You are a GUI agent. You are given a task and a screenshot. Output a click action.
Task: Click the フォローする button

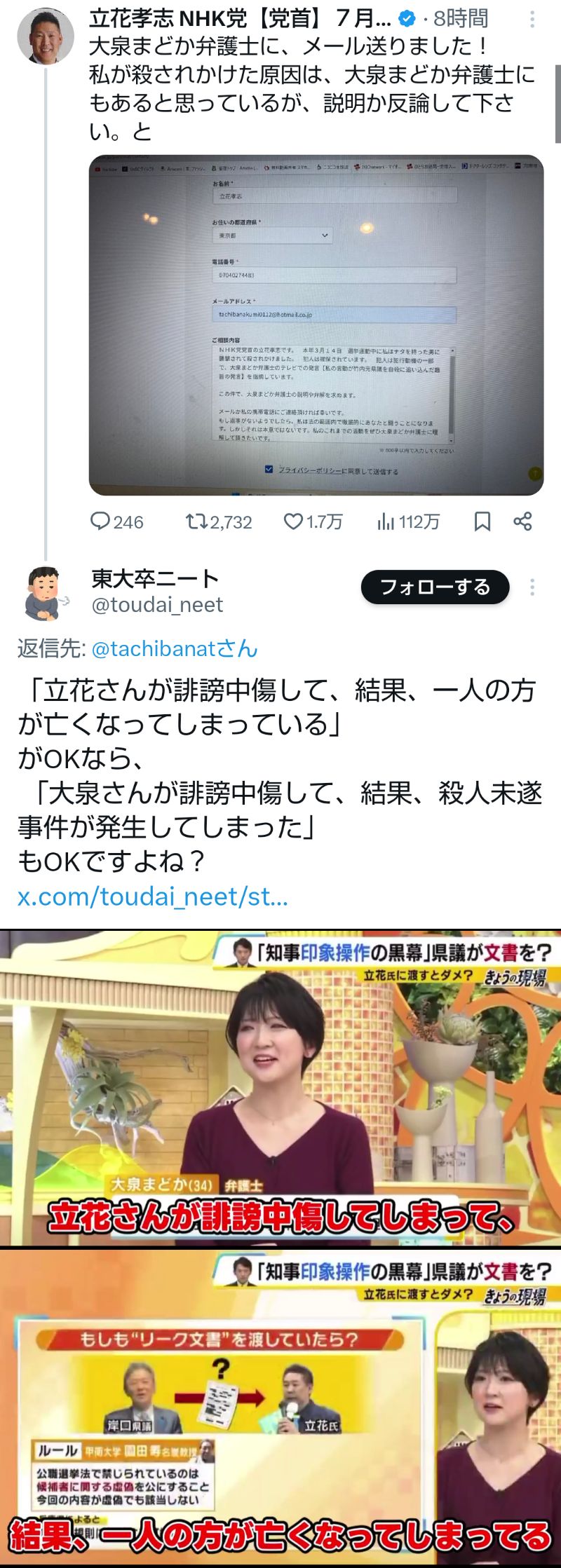435,587
